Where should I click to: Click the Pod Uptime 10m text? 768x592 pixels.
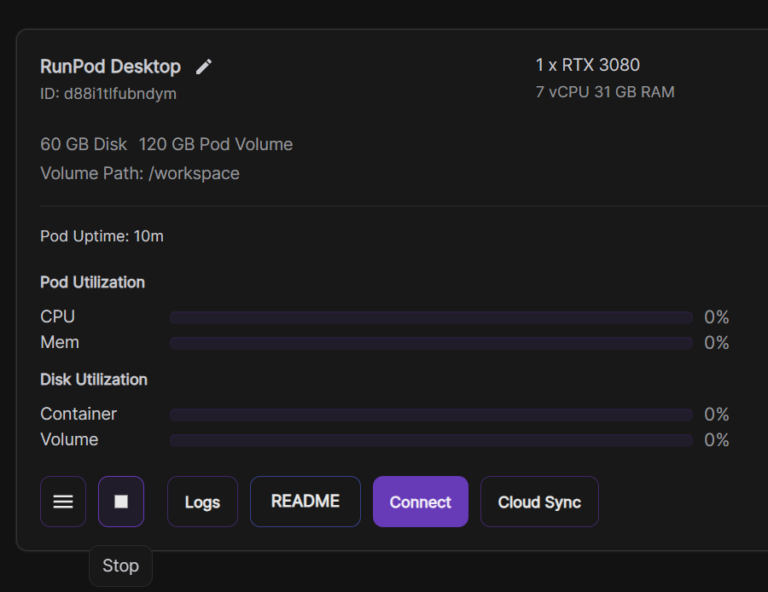[101, 236]
